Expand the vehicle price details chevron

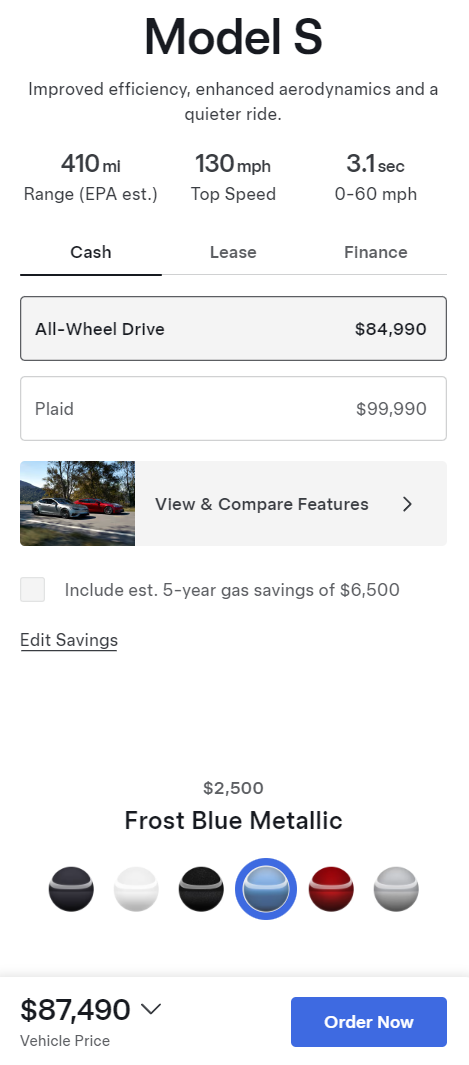pos(151,1009)
